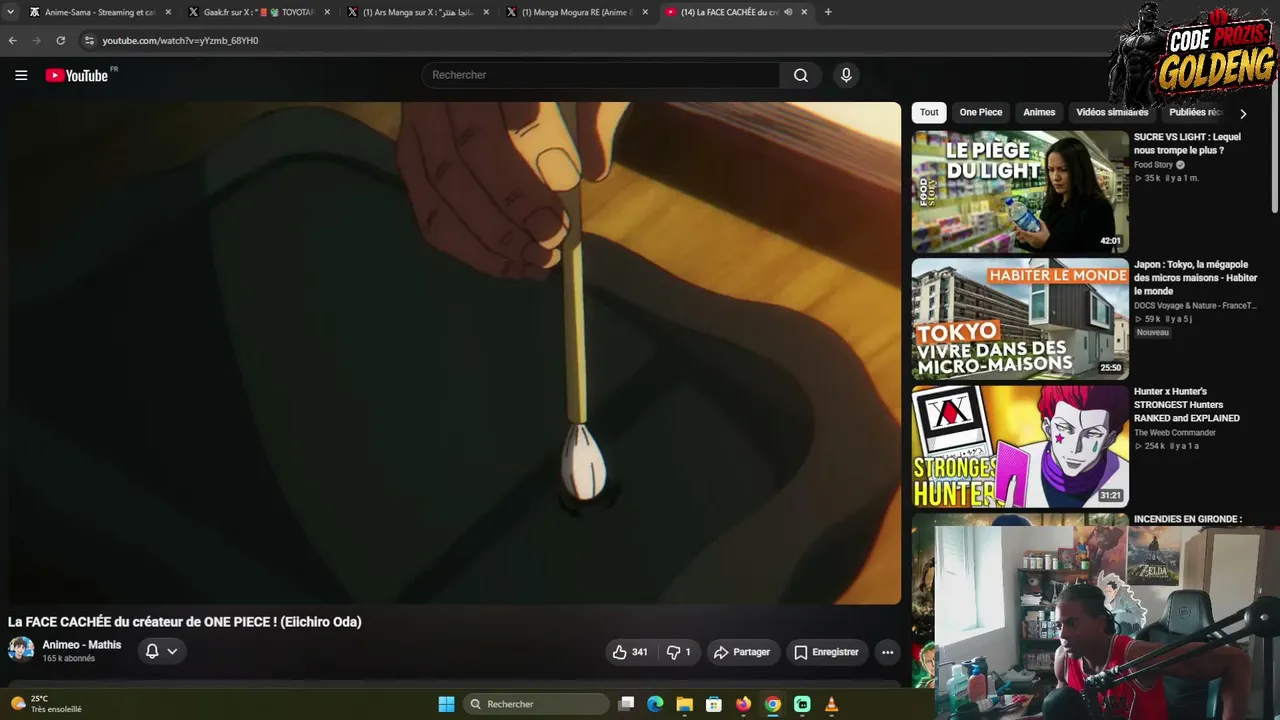1280x720 pixels.
Task: Open more actions three-dot menu
Action: 887,652
